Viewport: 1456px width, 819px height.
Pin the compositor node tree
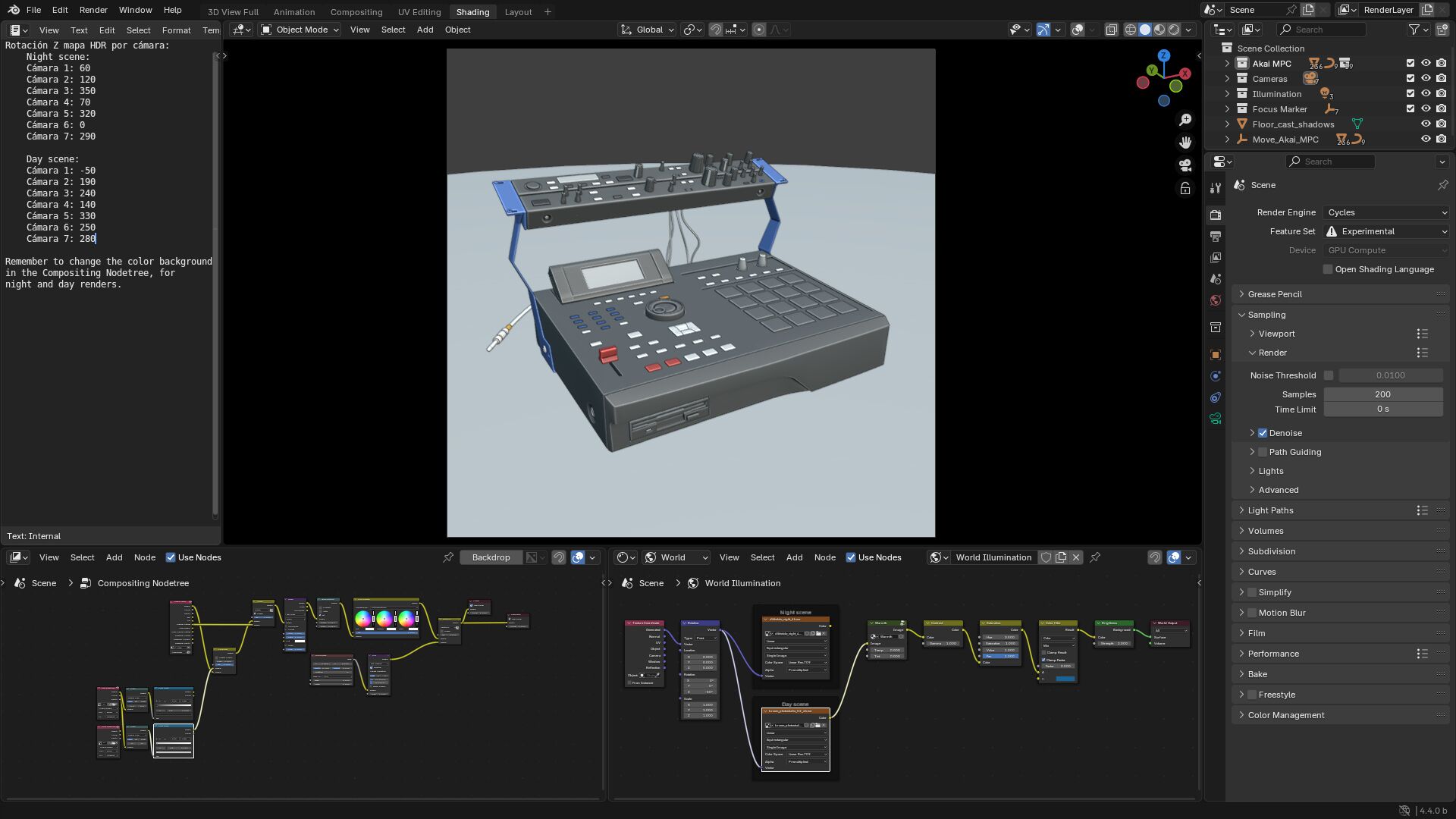448,557
